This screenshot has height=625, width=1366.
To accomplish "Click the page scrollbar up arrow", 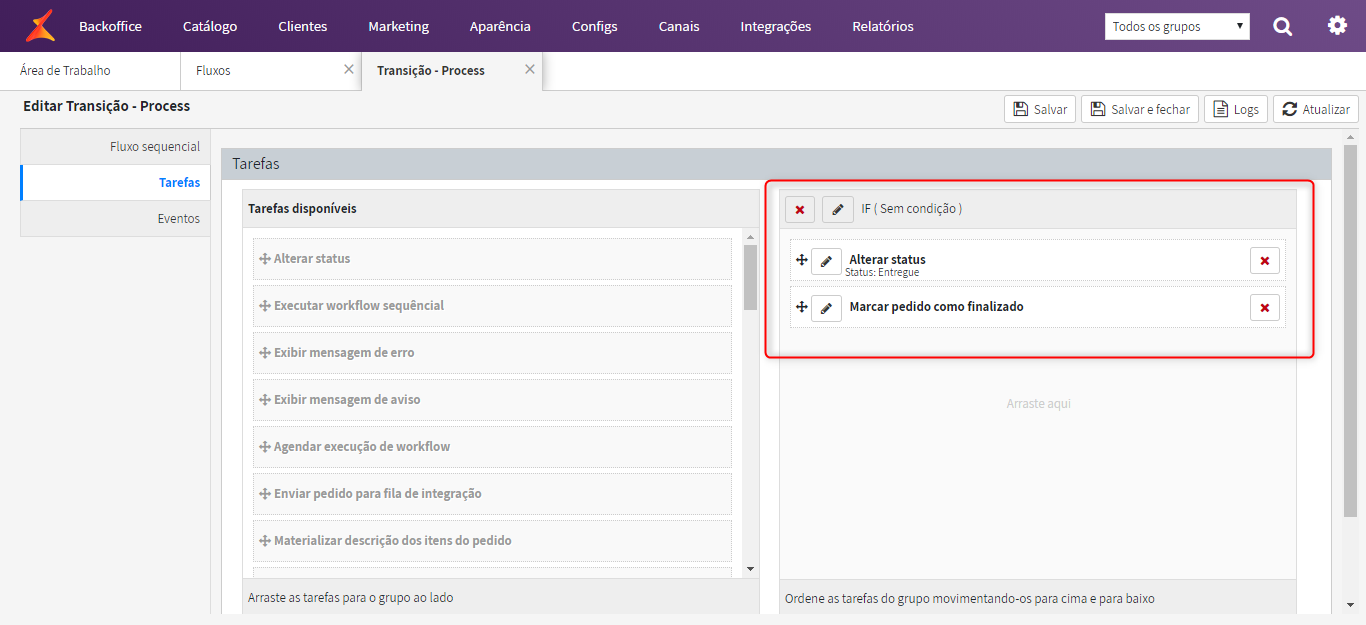I will 1350,137.
